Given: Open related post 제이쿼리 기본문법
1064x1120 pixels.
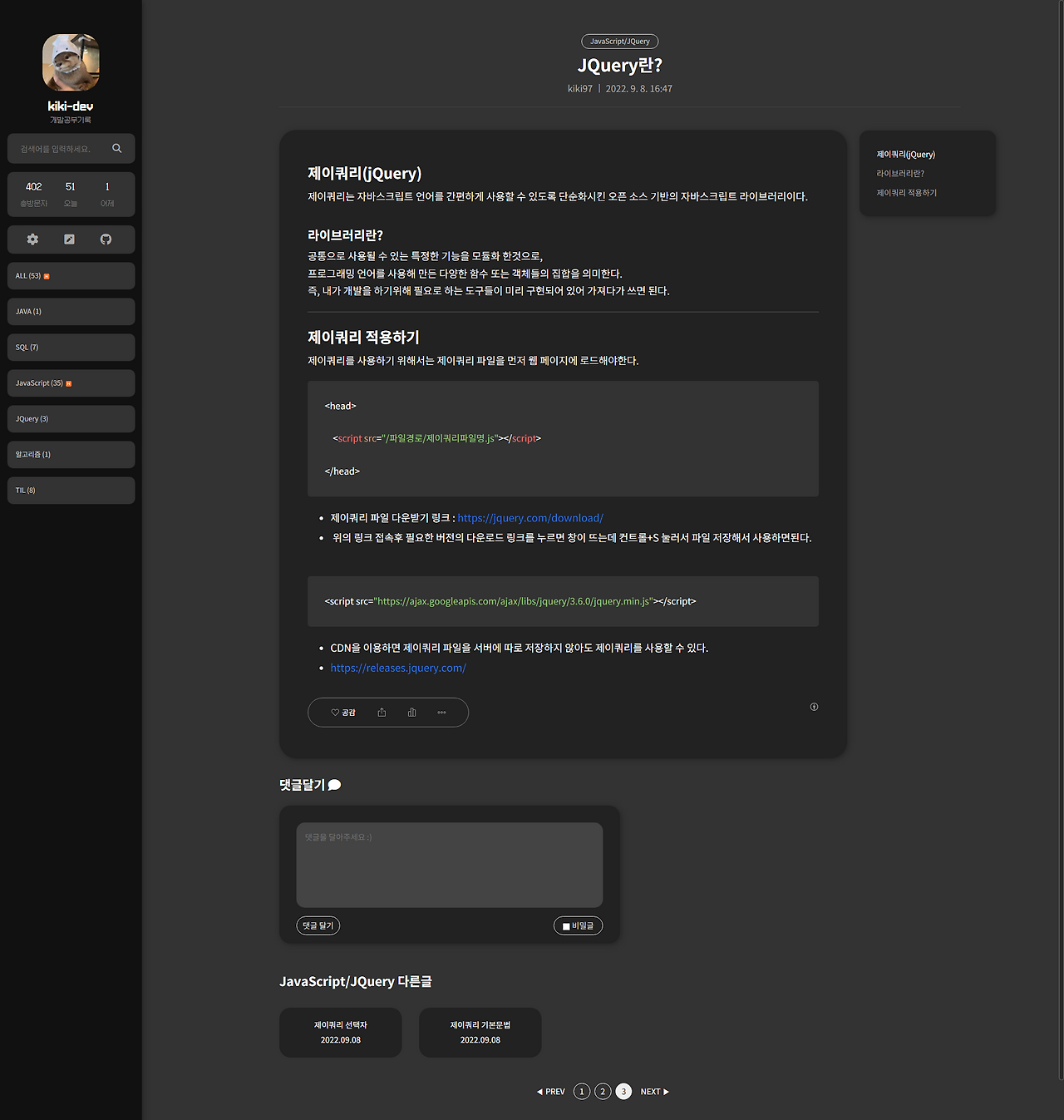Looking at the screenshot, I should coord(480,1033).
